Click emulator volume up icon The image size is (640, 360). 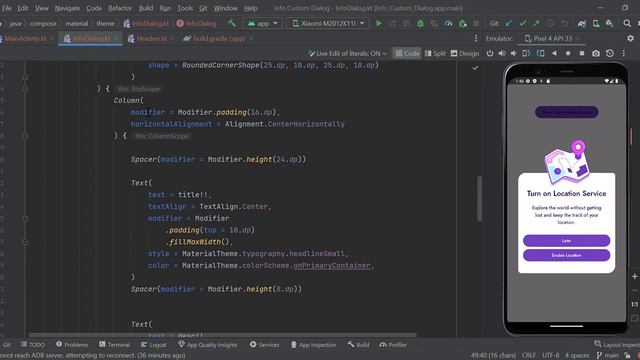click(502, 53)
